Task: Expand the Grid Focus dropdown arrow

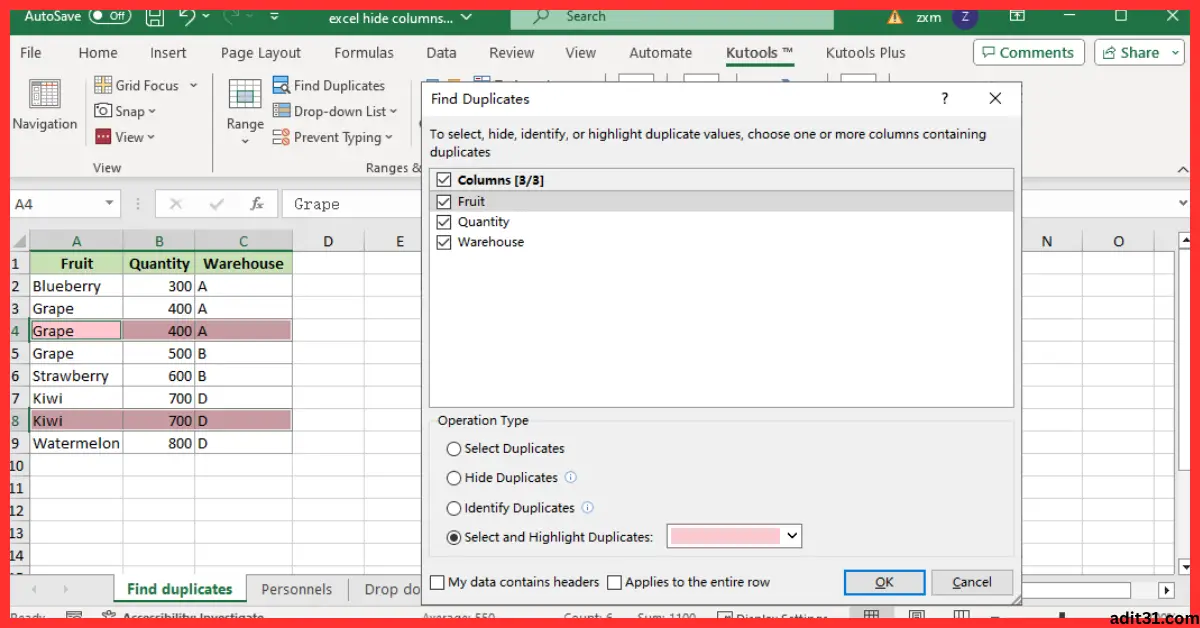Action: click(193, 86)
